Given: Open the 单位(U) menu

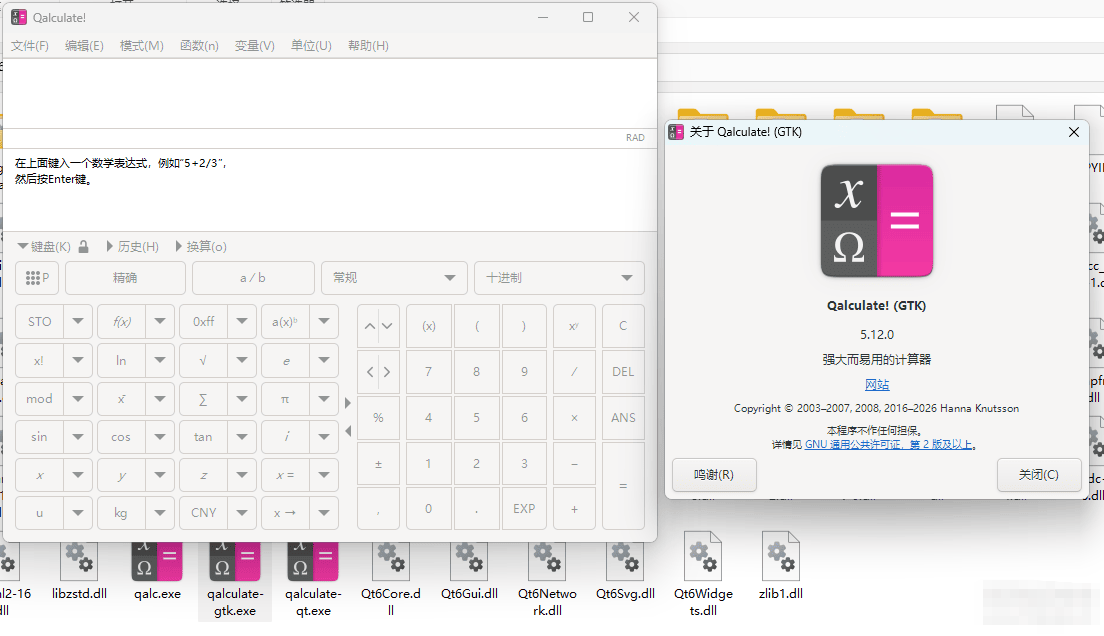Looking at the screenshot, I should click(311, 46).
